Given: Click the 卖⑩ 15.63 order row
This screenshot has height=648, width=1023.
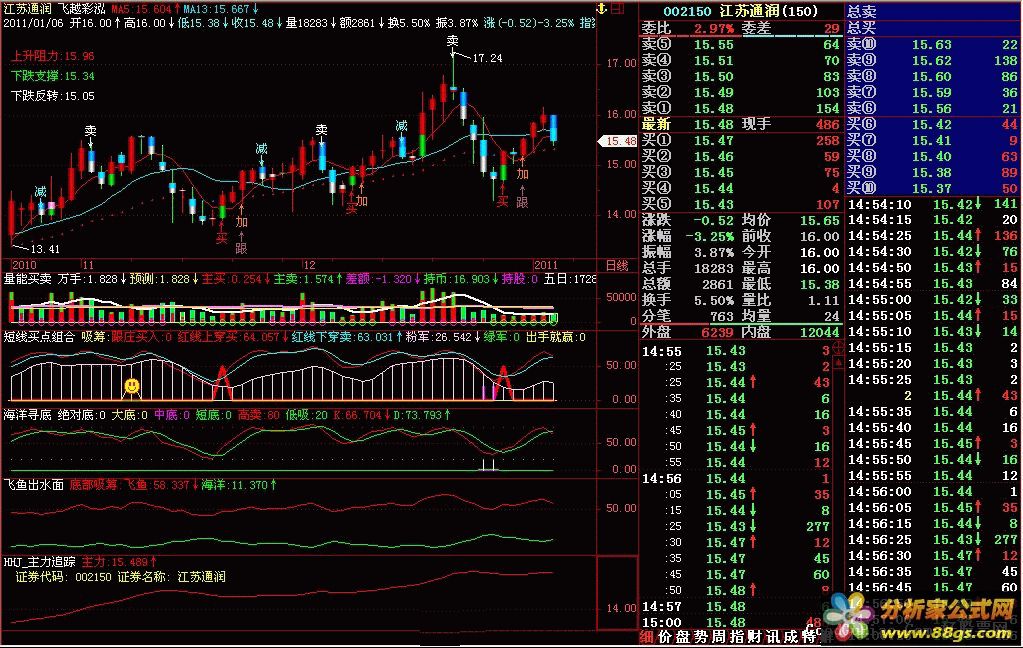Looking at the screenshot, I should click(x=933, y=44).
